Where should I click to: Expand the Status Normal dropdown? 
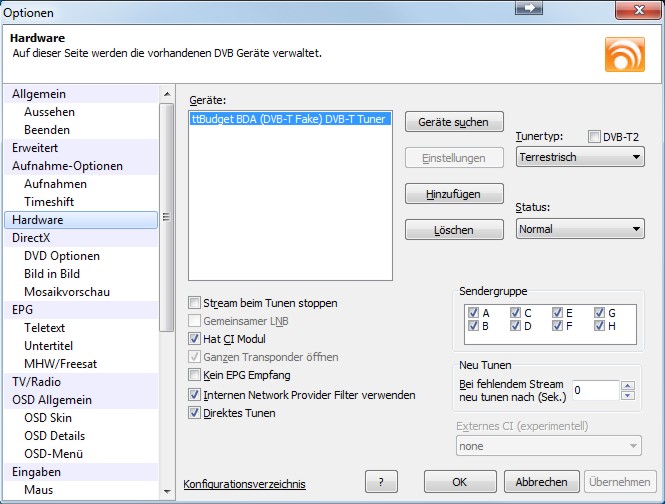pos(579,229)
